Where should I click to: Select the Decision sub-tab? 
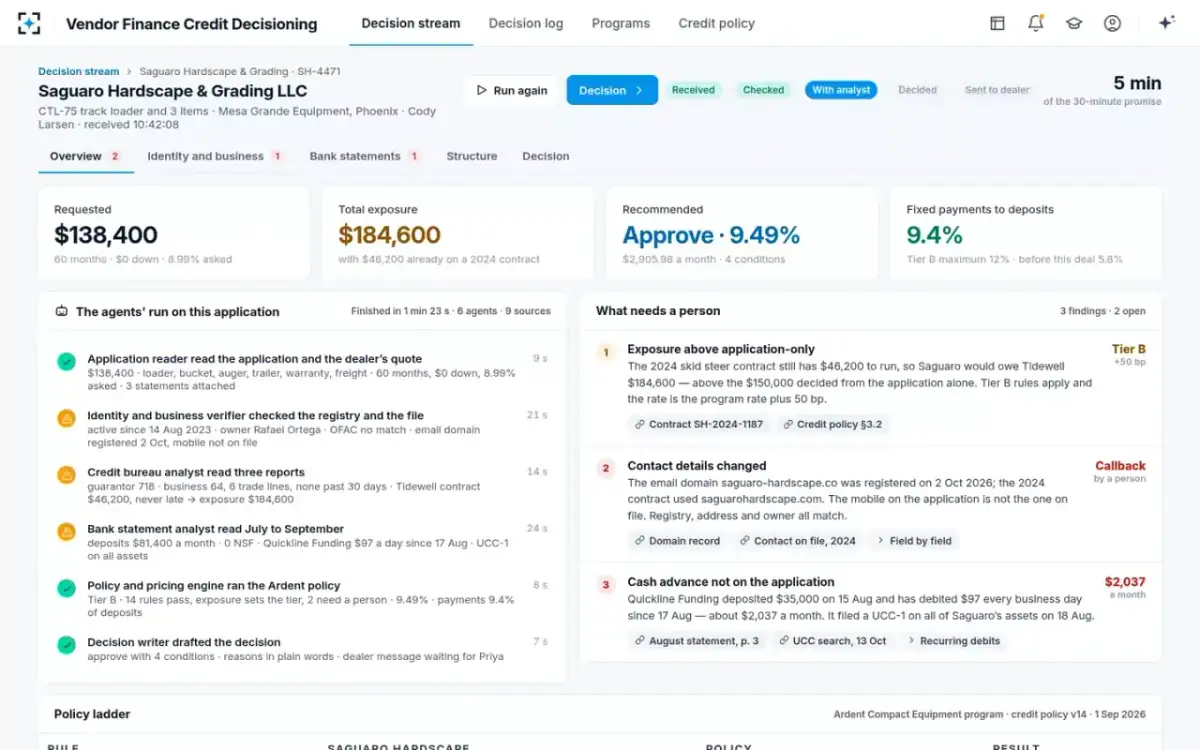pos(546,156)
